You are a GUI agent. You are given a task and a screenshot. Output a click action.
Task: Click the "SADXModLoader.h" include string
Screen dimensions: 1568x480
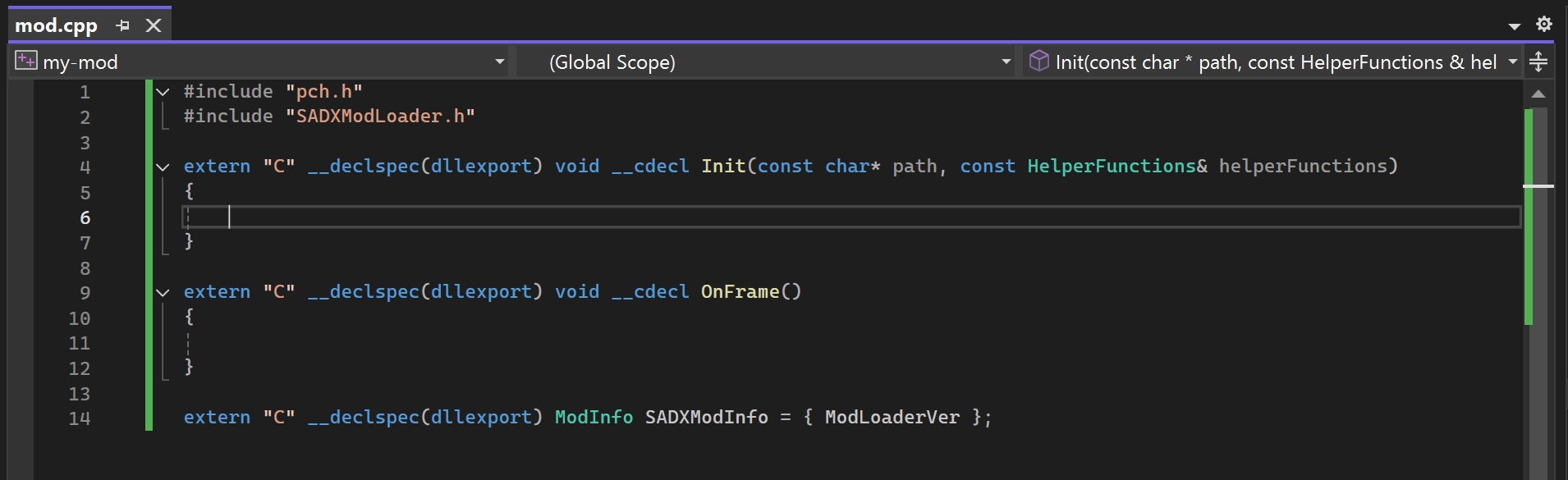(x=380, y=117)
